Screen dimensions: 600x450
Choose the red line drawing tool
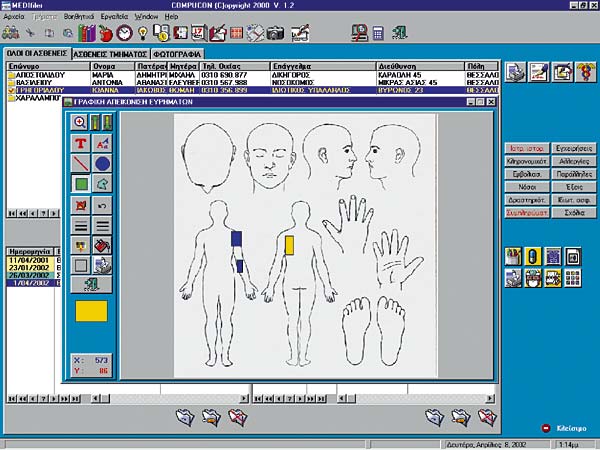coord(80,164)
